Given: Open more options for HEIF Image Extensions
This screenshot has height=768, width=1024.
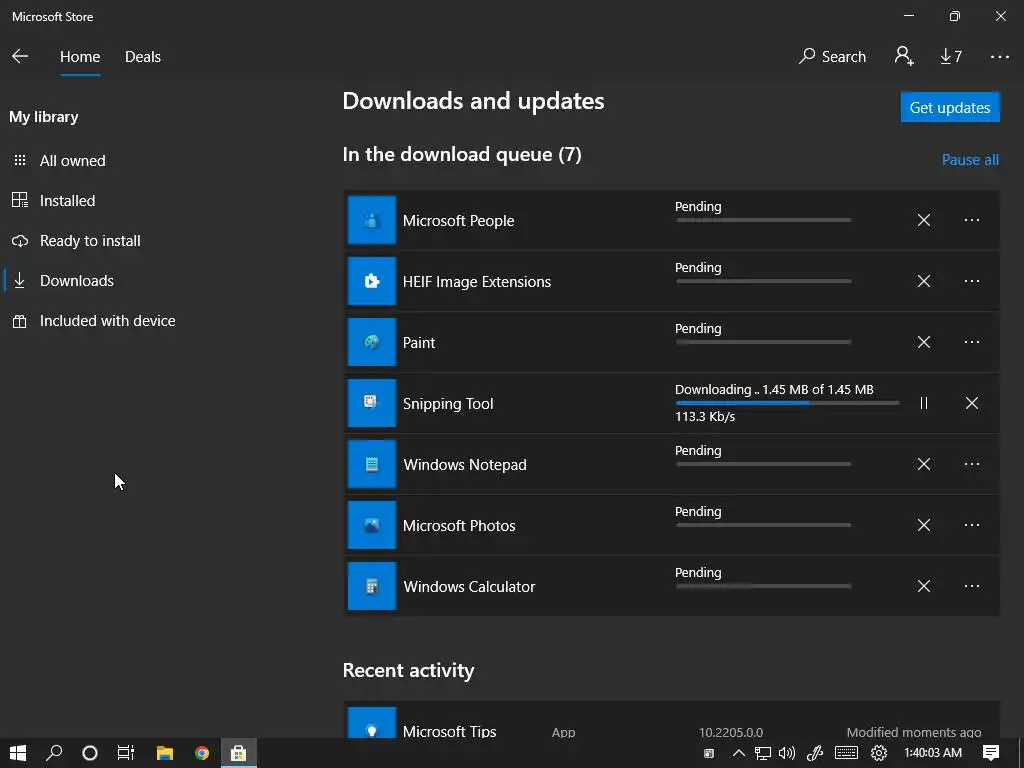Looking at the screenshot, I should (x=972, y=281).
